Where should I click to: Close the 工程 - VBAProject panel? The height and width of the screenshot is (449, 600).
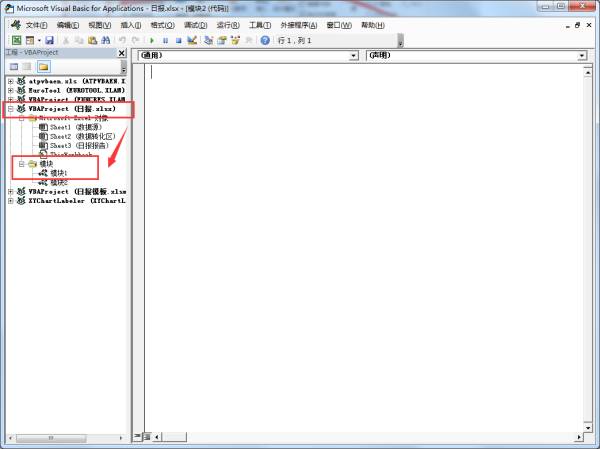pyautogui.click(x=121, y=53)
